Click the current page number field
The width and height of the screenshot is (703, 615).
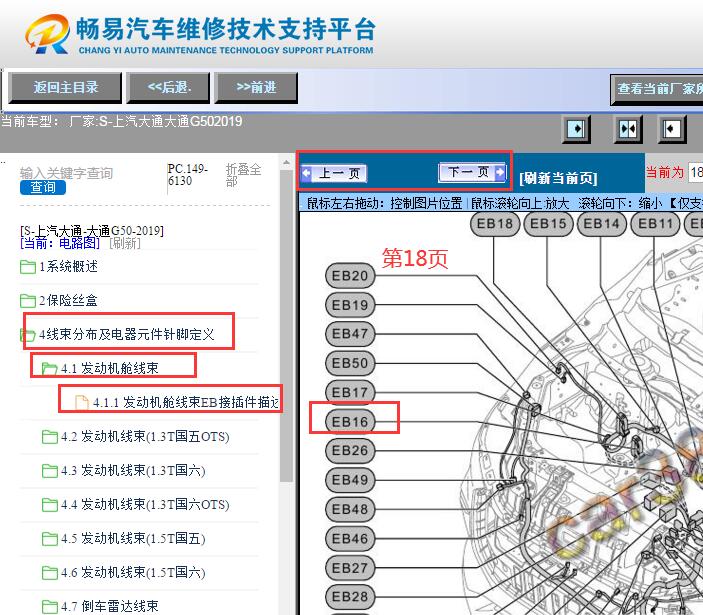point(696,172)
